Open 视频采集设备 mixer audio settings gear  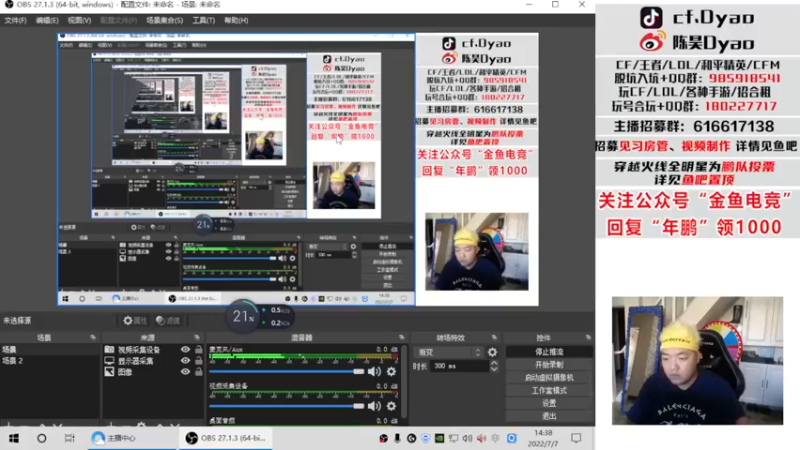pyautogui.click(x=391, y=406)
